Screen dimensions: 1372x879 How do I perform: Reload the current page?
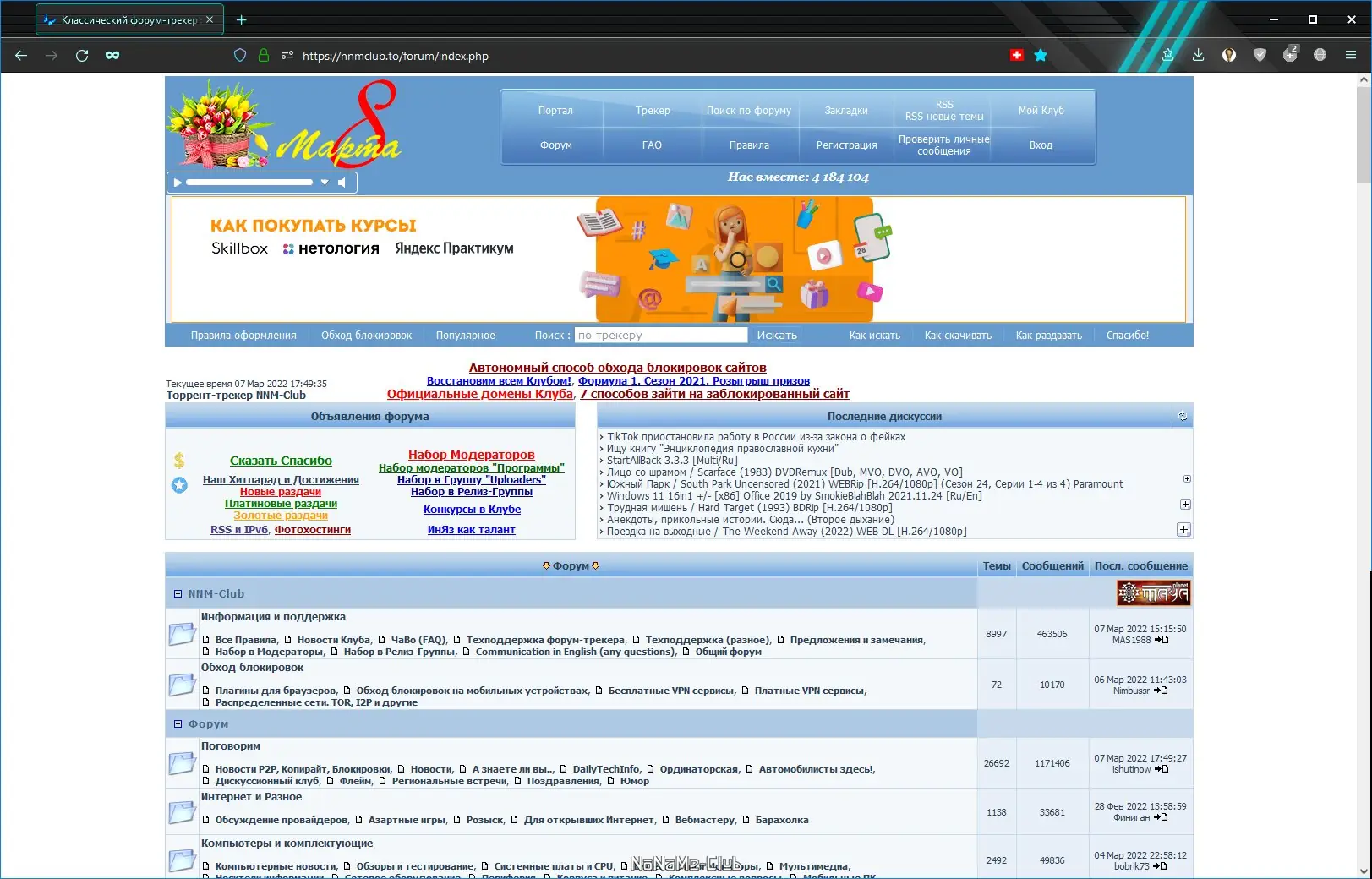coord(82,56)
